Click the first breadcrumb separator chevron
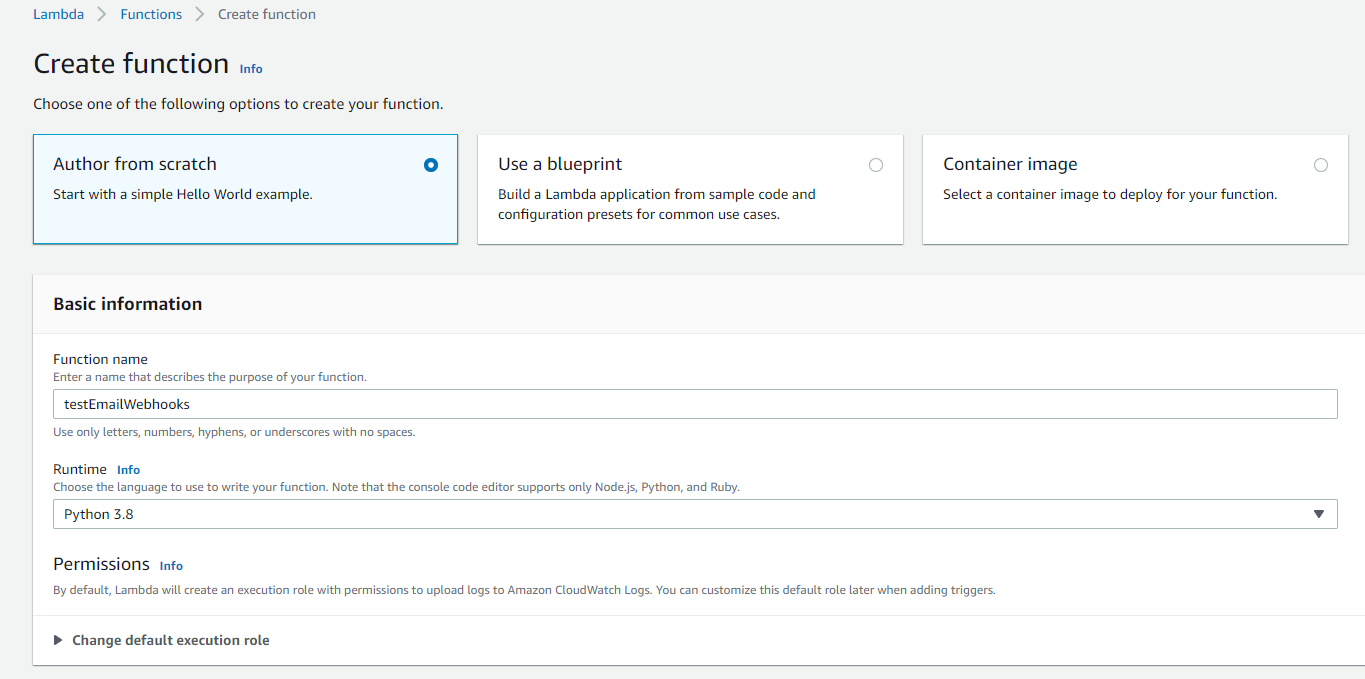This screenshot has height=679, width=1365. point(102,14)
